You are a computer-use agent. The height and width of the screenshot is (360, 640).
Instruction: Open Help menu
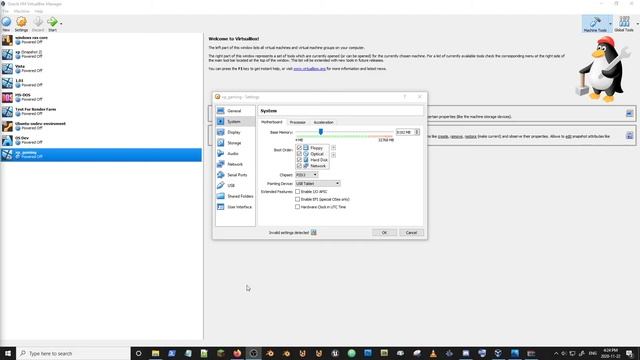(38, 11)
